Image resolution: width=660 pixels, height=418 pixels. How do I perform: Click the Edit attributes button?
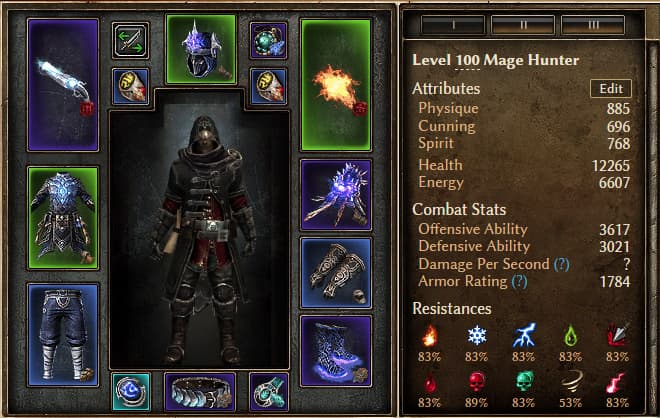tap(611, 88)
